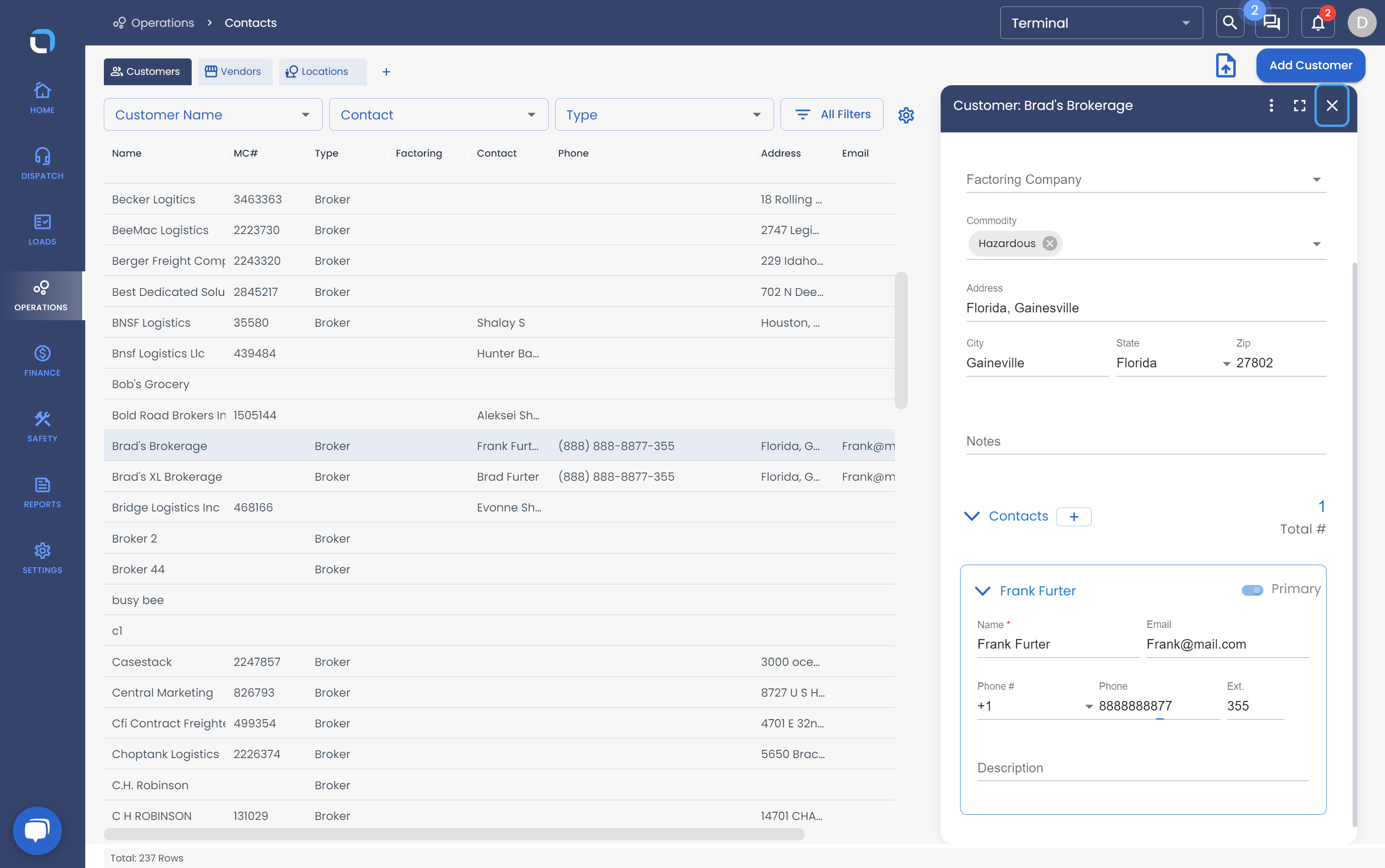Open All Filters
This screenshot has height=868, width=1385.
(x=831, y=115)
